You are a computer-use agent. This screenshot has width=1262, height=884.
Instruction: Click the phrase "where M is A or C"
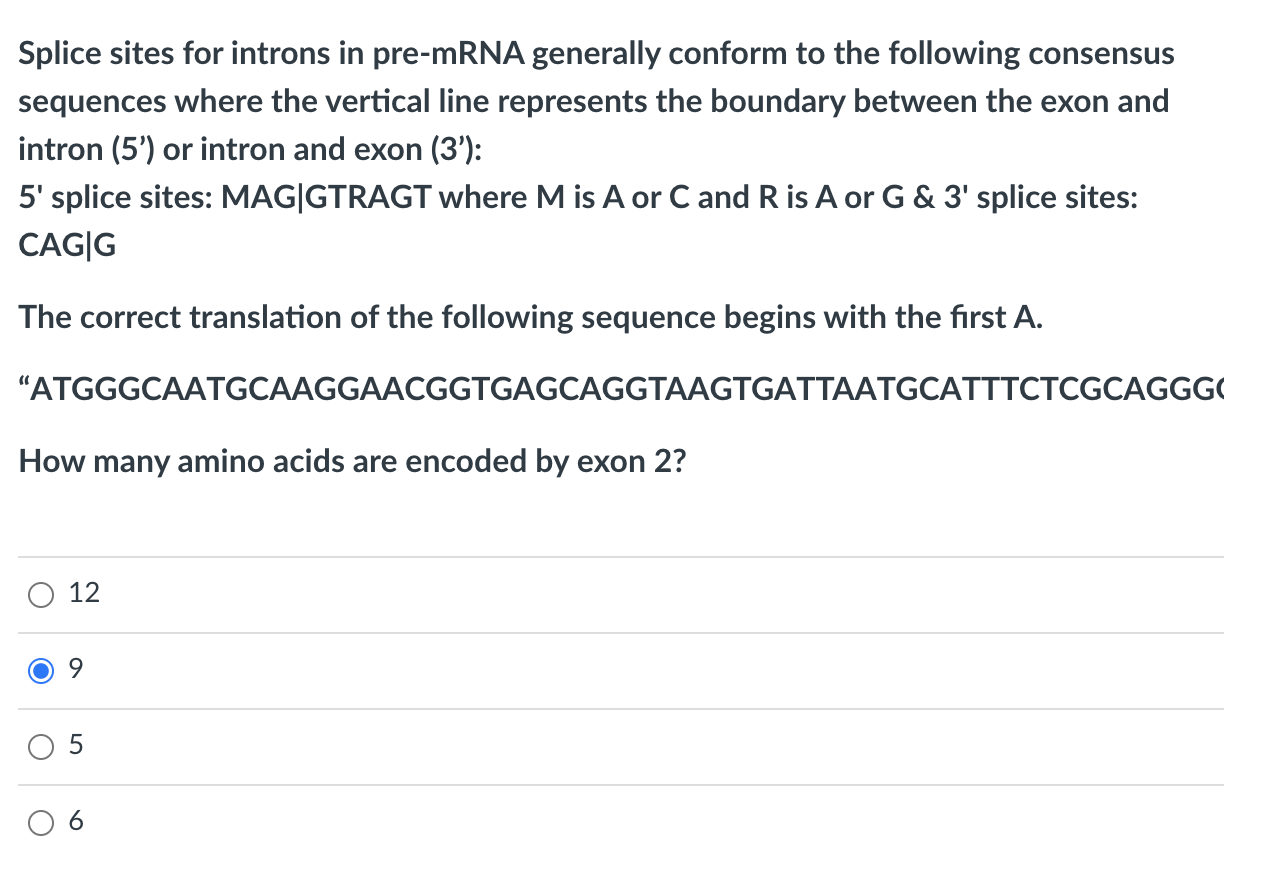565,198
